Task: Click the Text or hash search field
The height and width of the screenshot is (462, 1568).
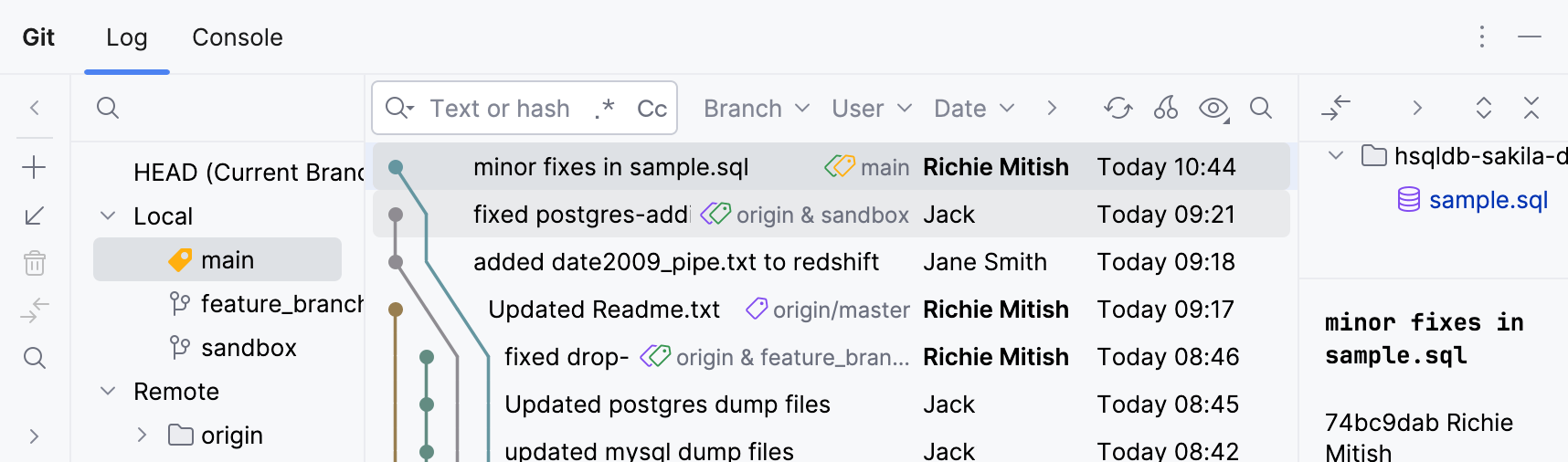Action: (499, 109)
